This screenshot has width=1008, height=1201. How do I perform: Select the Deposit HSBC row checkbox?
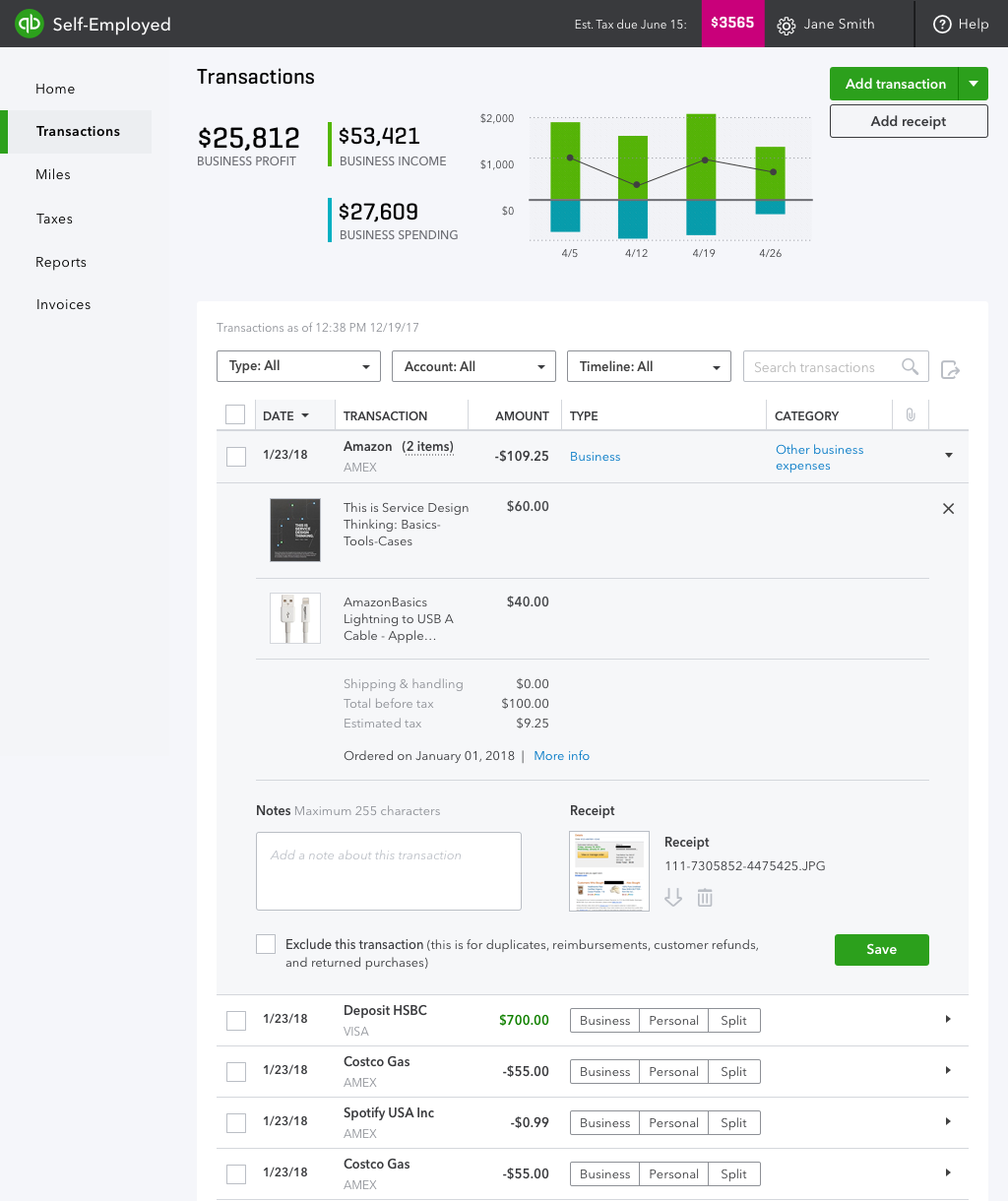click(236, 1021)
